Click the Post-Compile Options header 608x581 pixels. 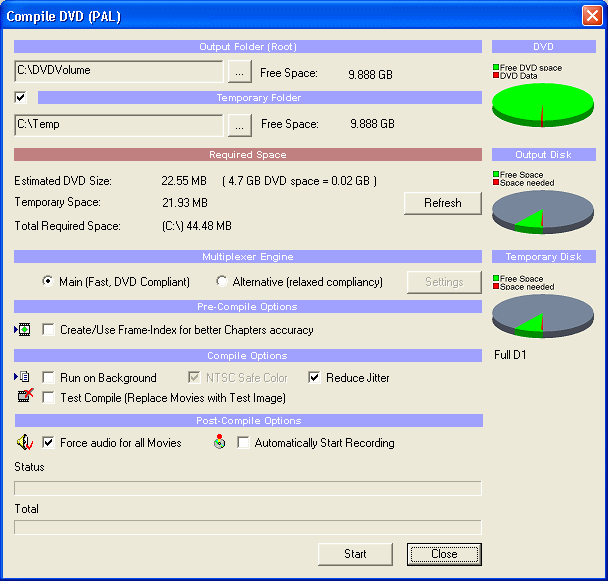coord(249,420)
